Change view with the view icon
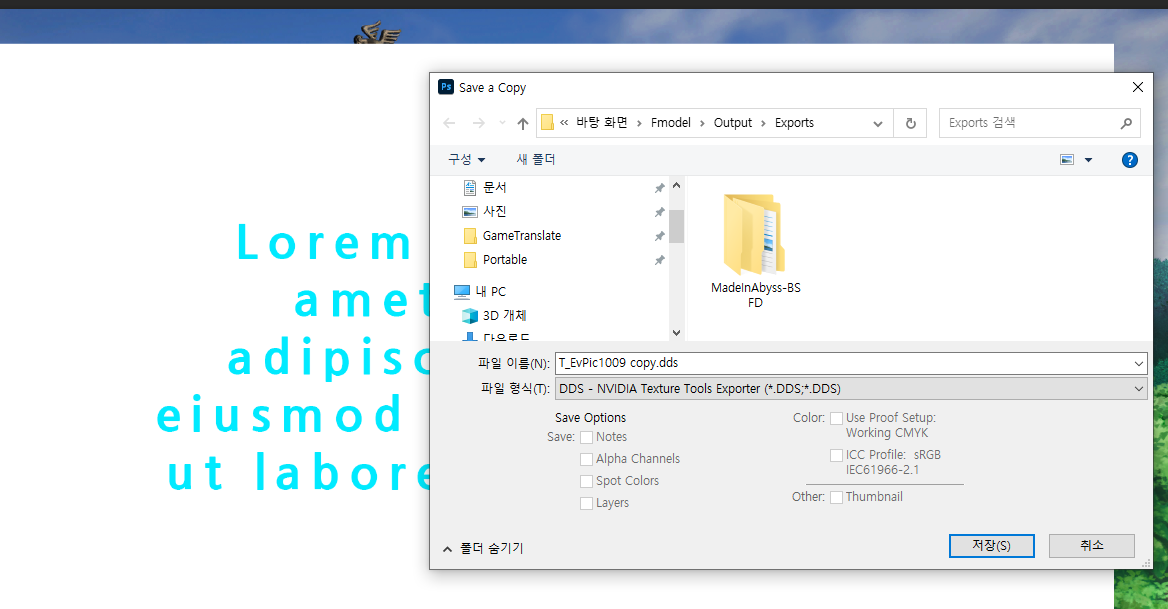 tap(1067, 159)
